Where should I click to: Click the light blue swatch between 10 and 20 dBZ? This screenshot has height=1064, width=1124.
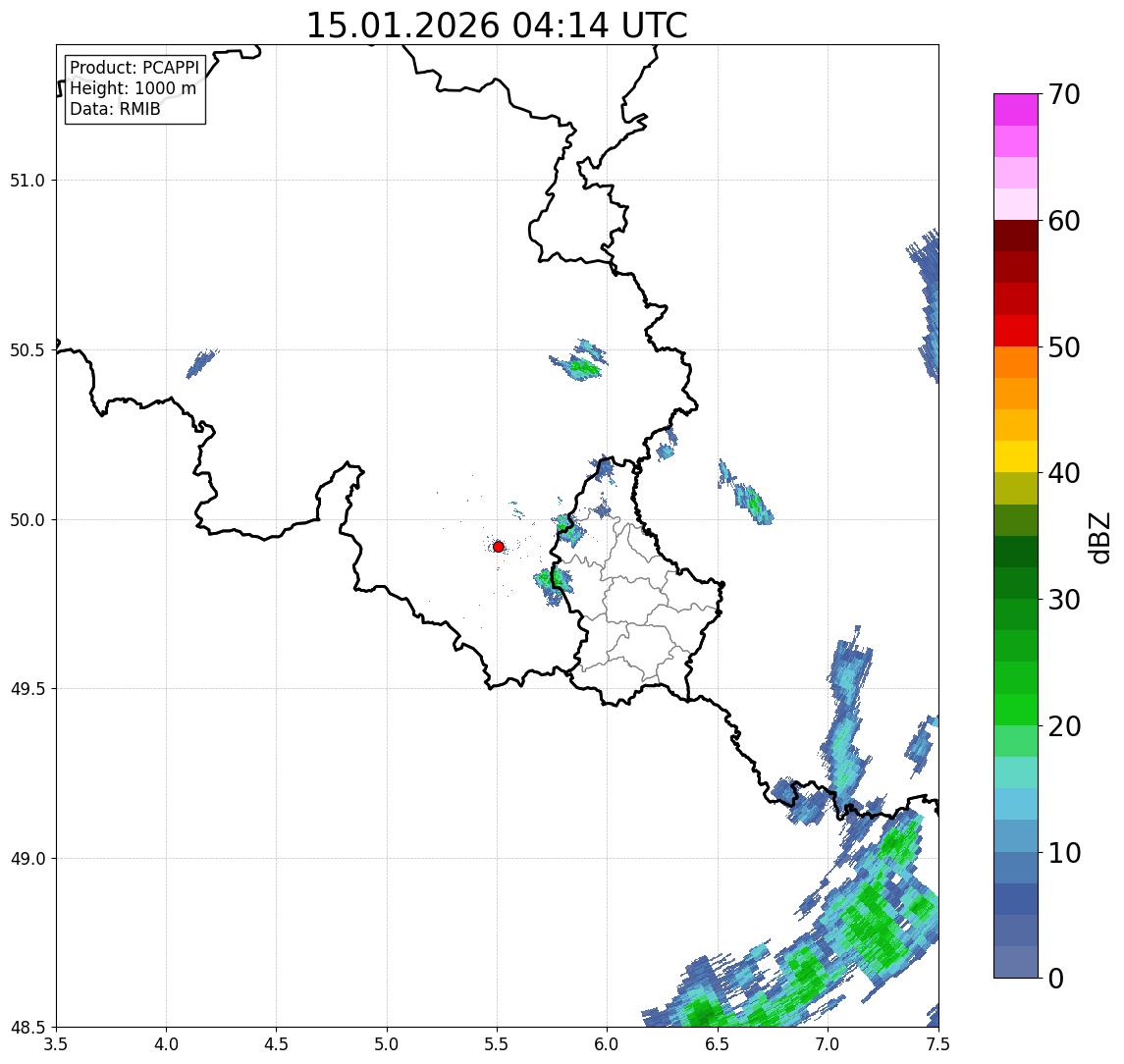(x=1016, y=804)
